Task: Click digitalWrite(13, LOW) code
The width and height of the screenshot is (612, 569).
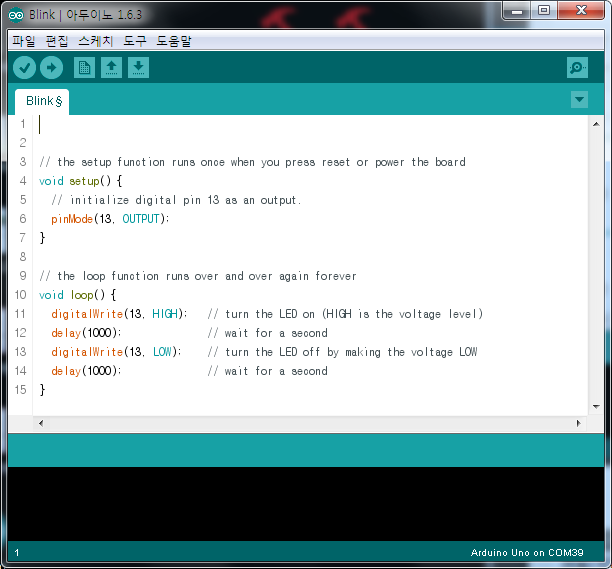Action: pos(116,352)
